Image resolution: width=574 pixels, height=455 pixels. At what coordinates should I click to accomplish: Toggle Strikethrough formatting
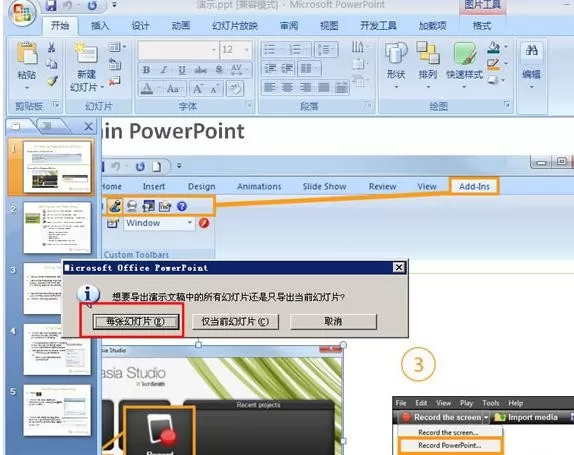tap(200, 70)
